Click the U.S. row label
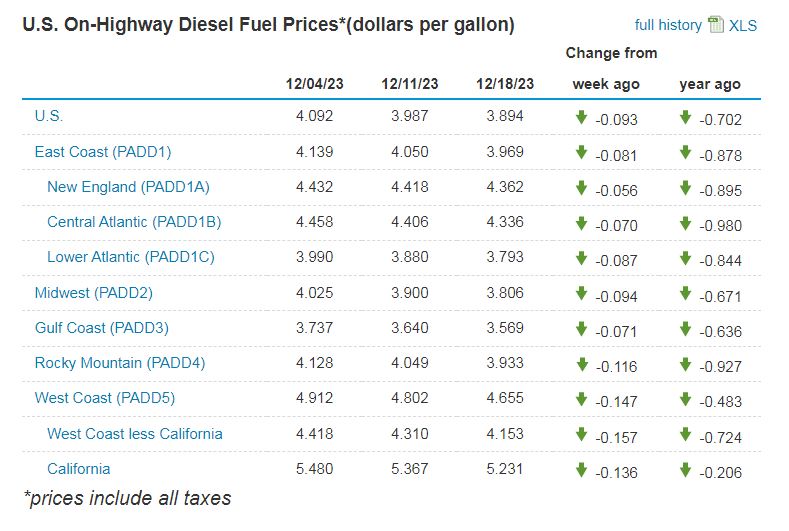Image resolution: width=789 pixels, height=531 pixels. tap(49, 116)
